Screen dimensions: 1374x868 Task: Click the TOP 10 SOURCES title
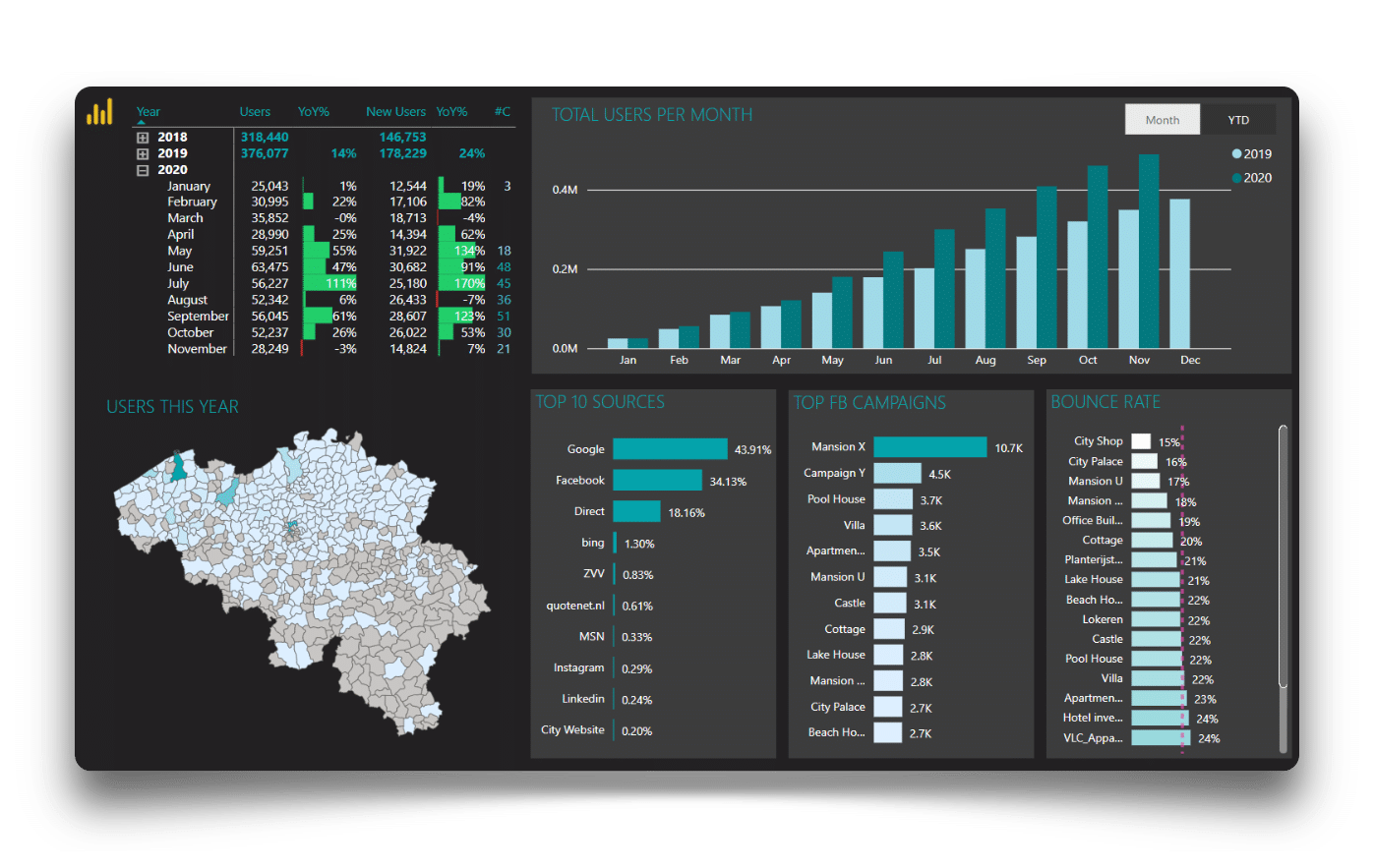[x=600, y=402]
